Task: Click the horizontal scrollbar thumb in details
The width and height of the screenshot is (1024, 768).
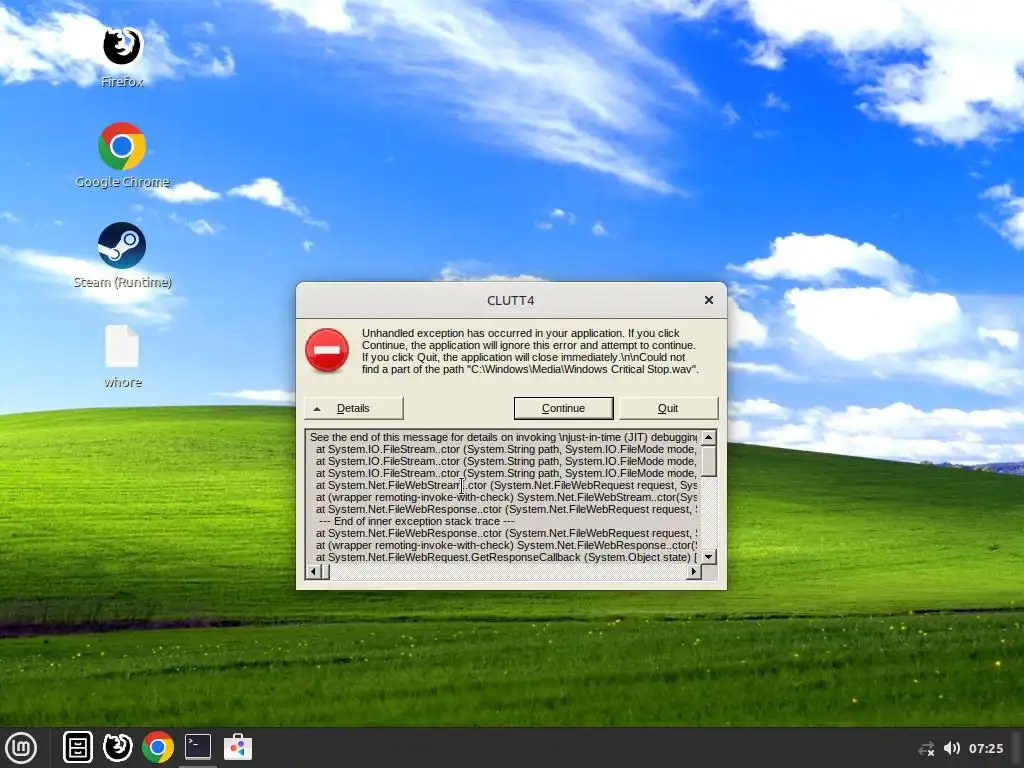Action: pos(325,572)
